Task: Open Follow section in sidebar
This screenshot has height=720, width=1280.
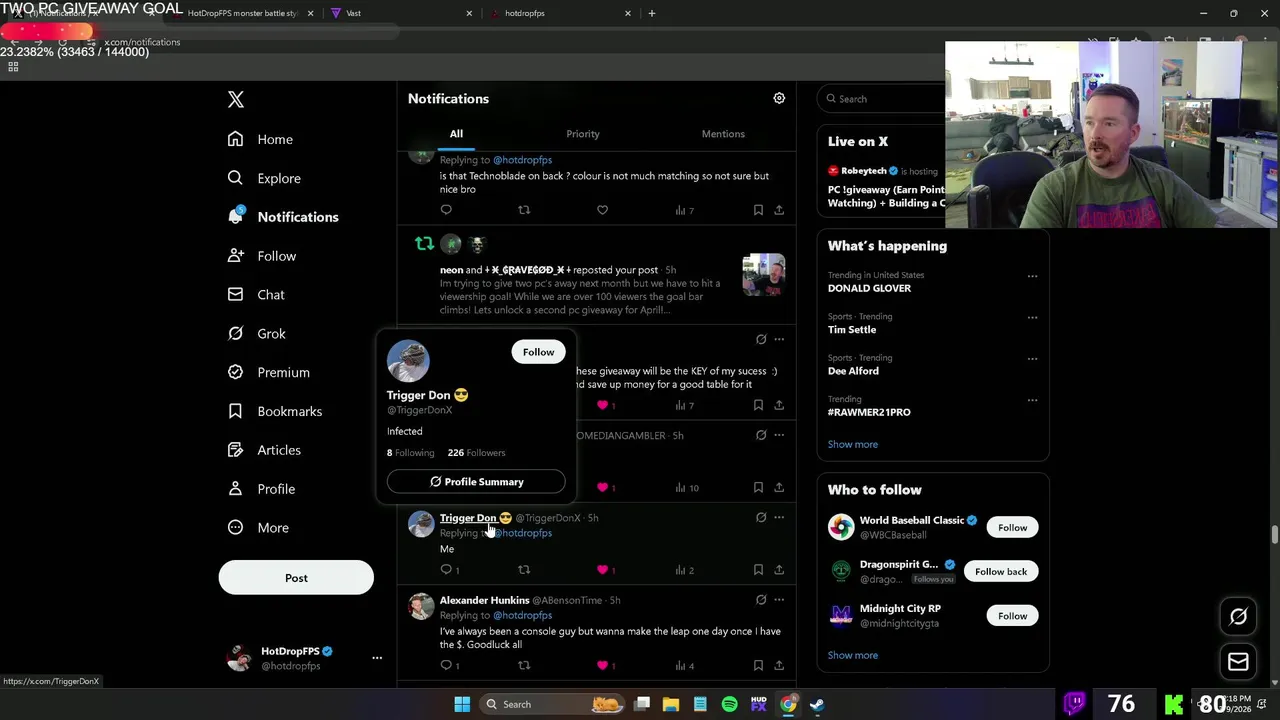Action: coord(262,256)
